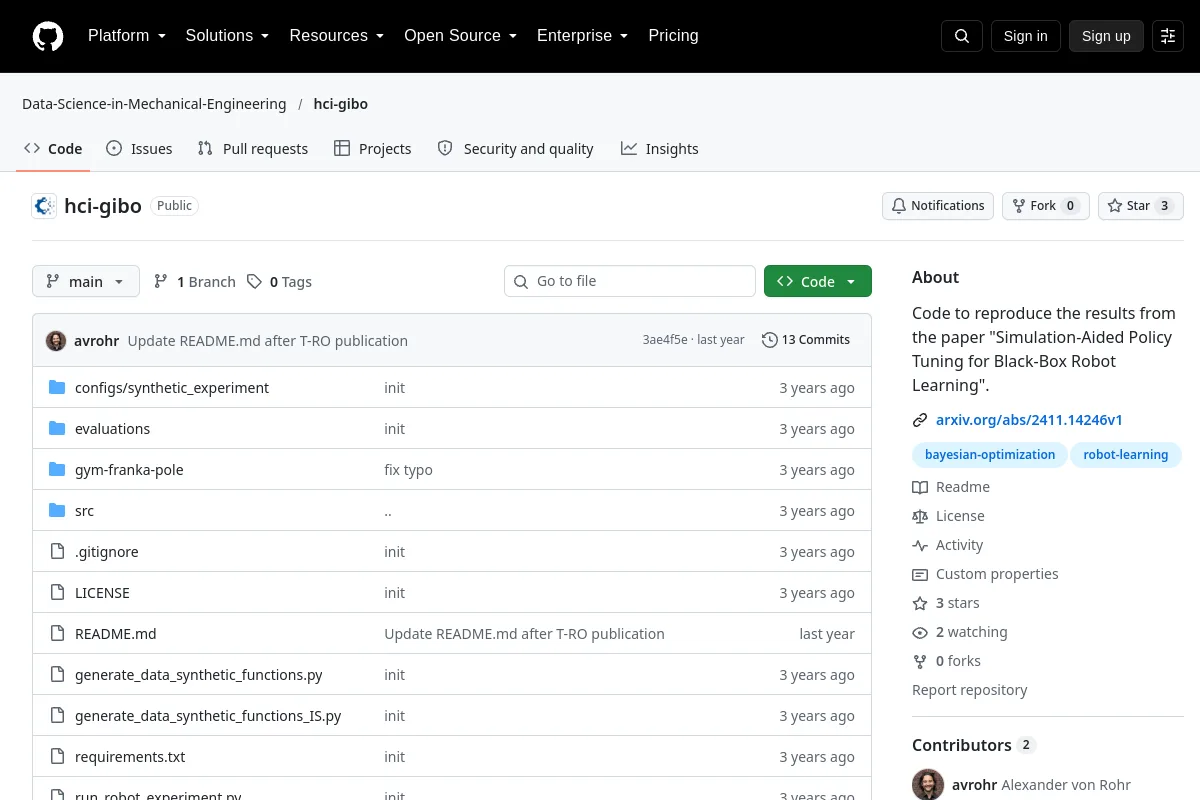Open the configs/synthetic_experiment folder icon
The image size is (1200, 800).
(57, 388)
